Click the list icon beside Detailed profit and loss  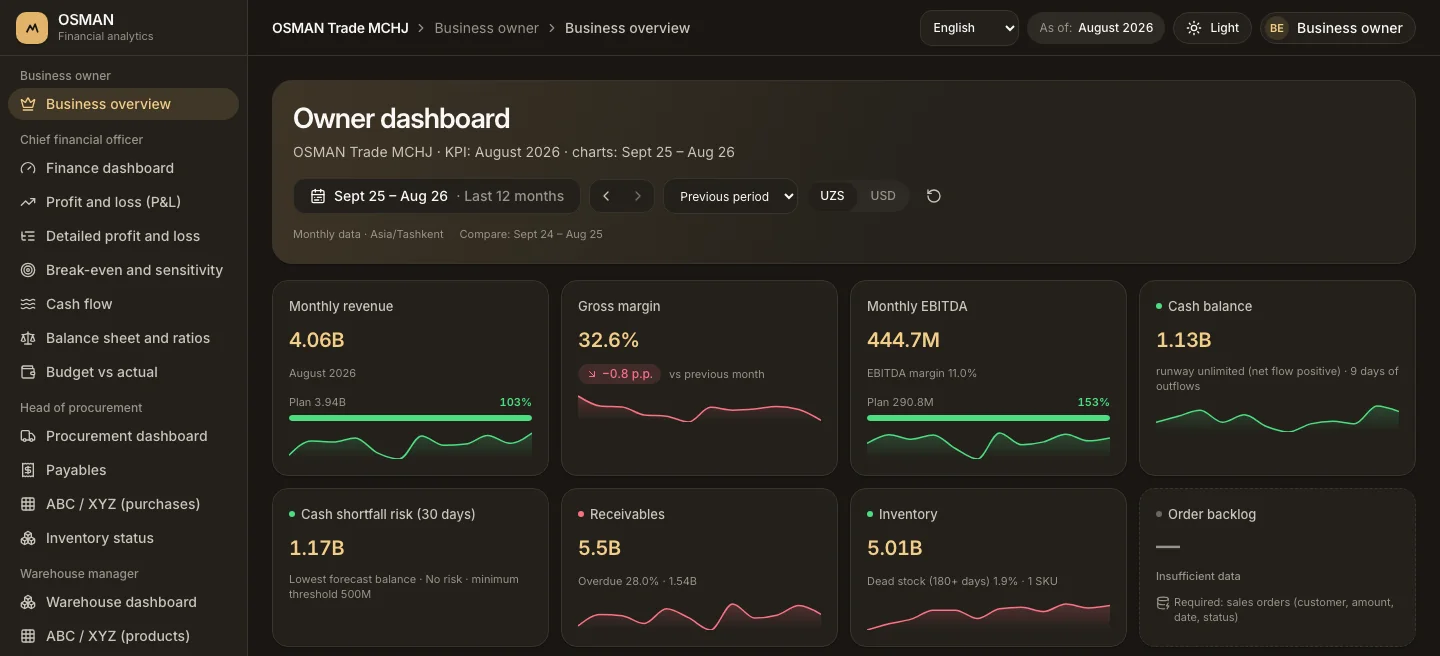point(28,236)
